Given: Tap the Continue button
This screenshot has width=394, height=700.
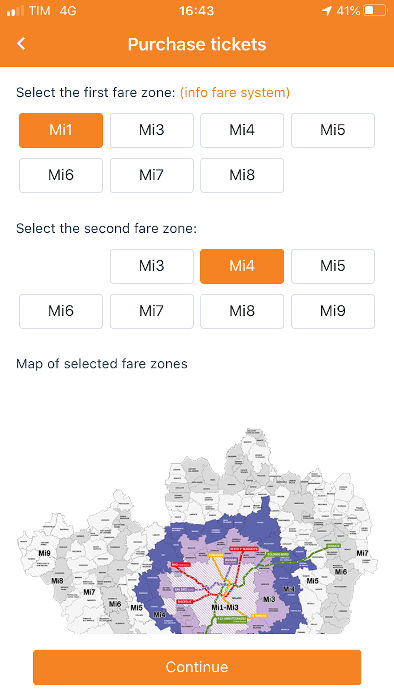Looking at the screenshot, I should click(x=197, y=667).
